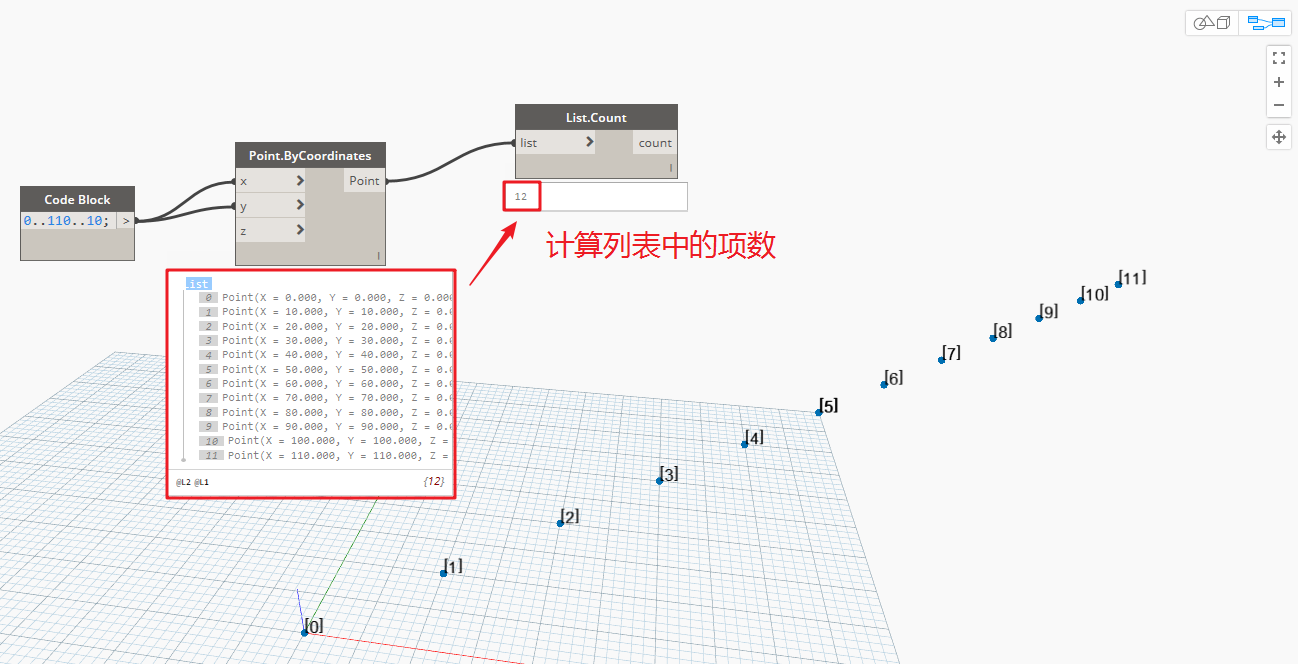
Task: Click point label [0] in the 3D view
Action: tap(314, 626)
